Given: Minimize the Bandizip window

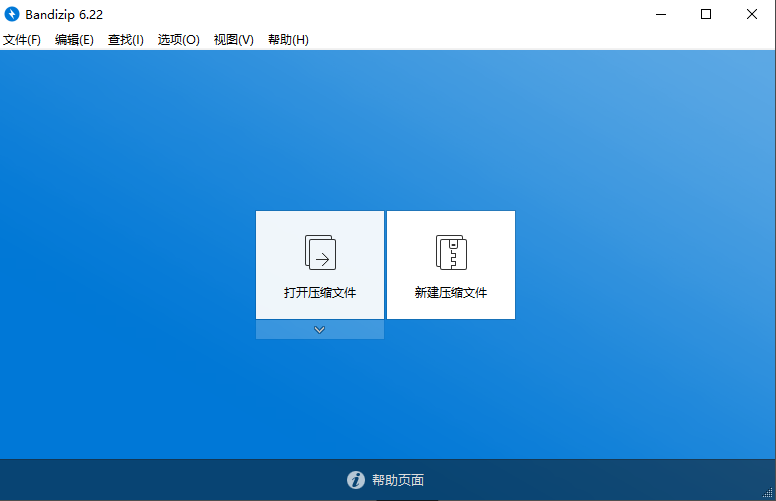Looking at the screenshot, I should 661,14.
